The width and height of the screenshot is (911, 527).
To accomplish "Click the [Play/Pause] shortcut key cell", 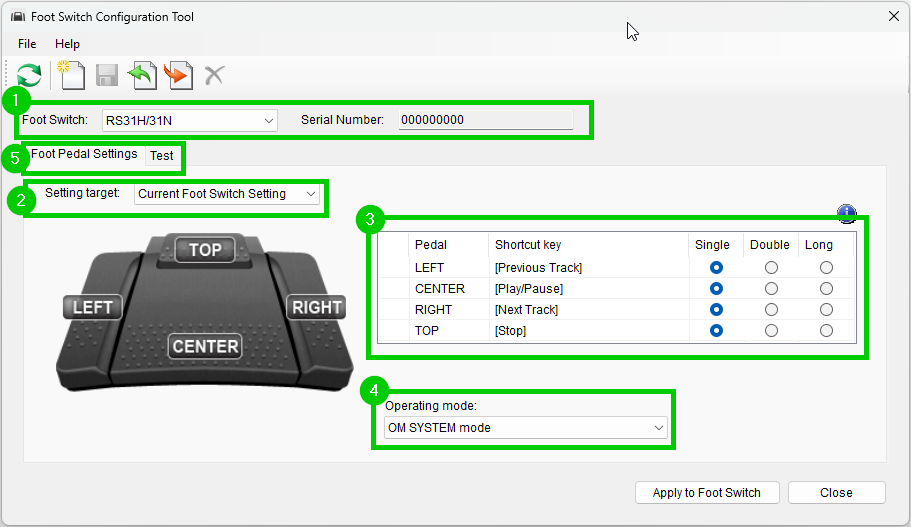I will (x=589, y=289).
